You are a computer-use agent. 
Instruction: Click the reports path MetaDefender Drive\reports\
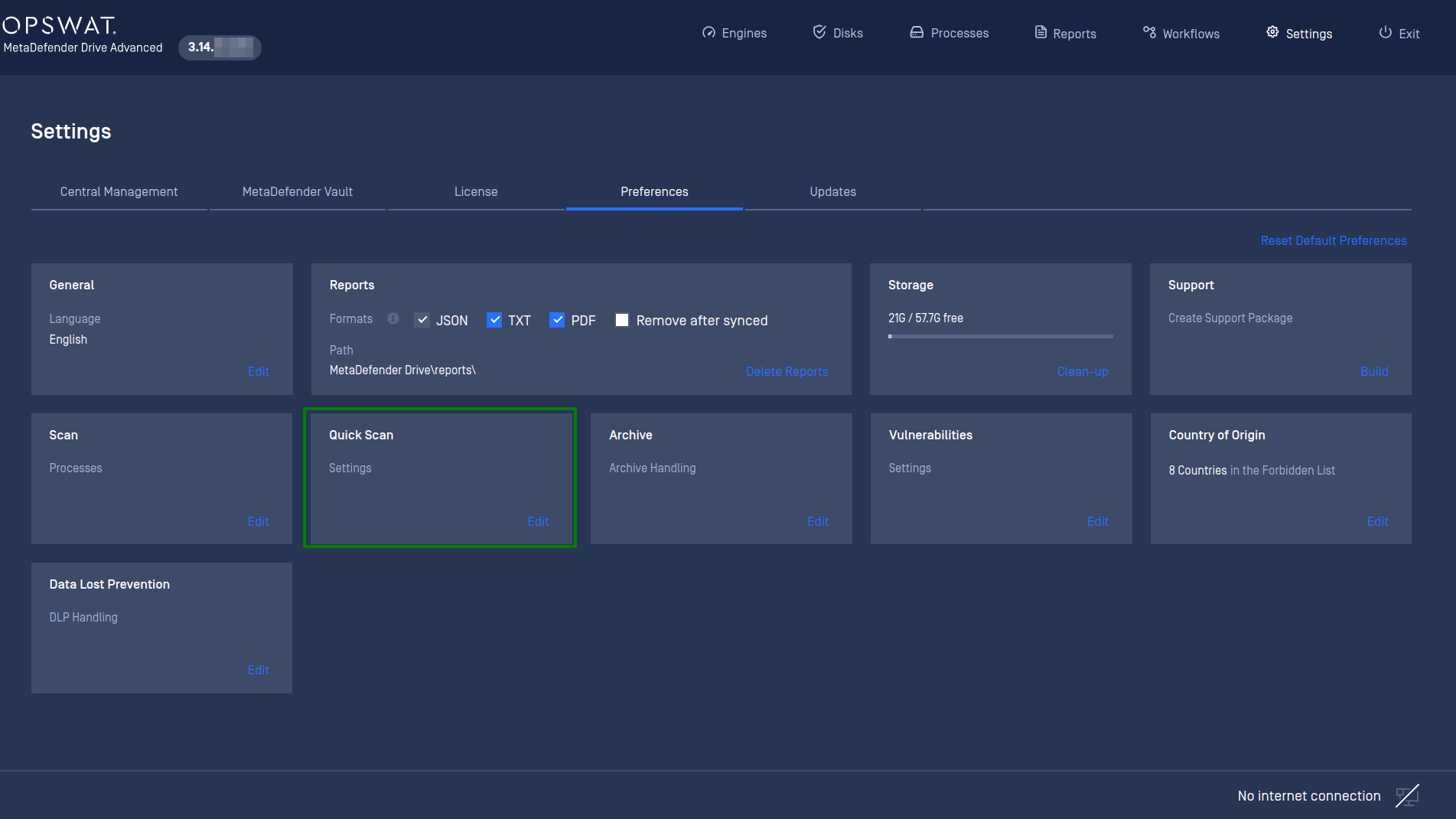point(402,370)
